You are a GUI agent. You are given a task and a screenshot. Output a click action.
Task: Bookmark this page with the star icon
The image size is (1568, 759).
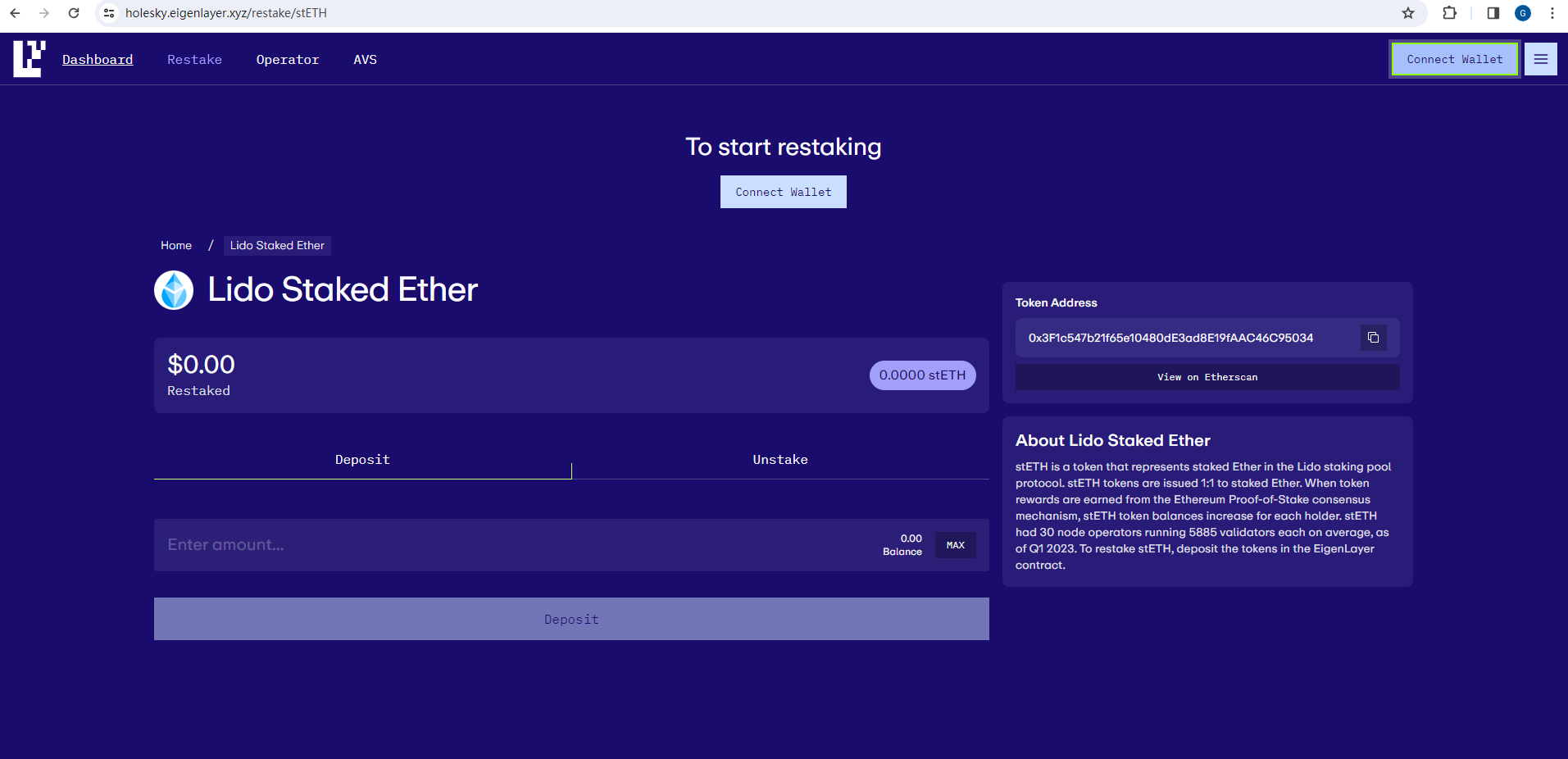[1408, 13]
